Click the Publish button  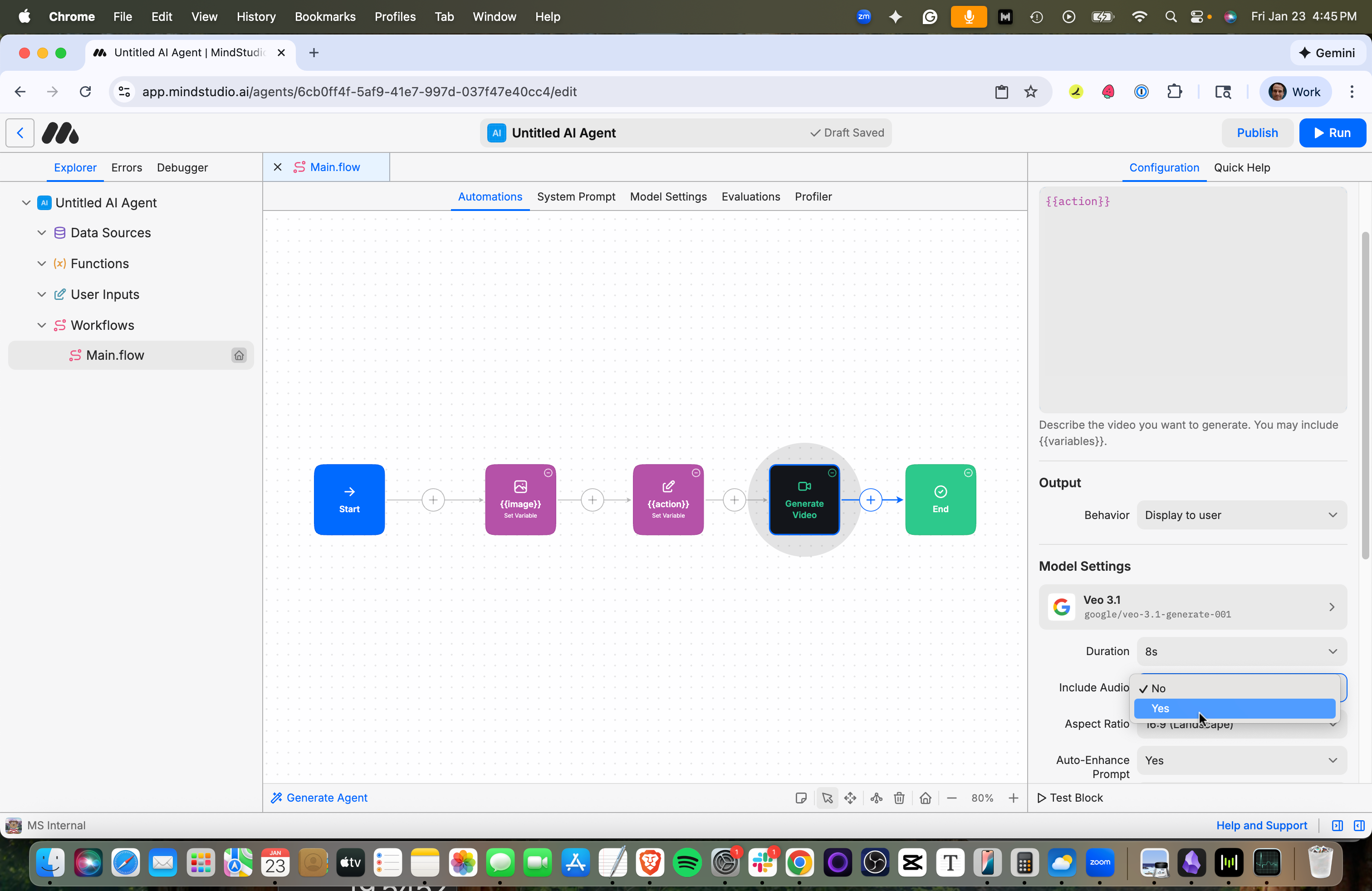[x=1257, y=132]
